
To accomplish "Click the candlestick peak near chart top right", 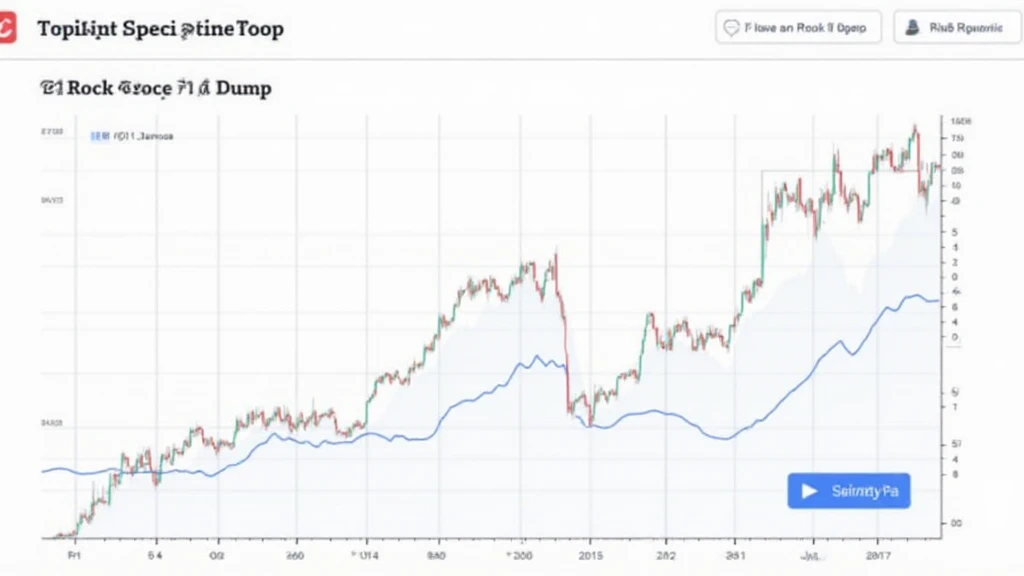I will click(915, 129).
